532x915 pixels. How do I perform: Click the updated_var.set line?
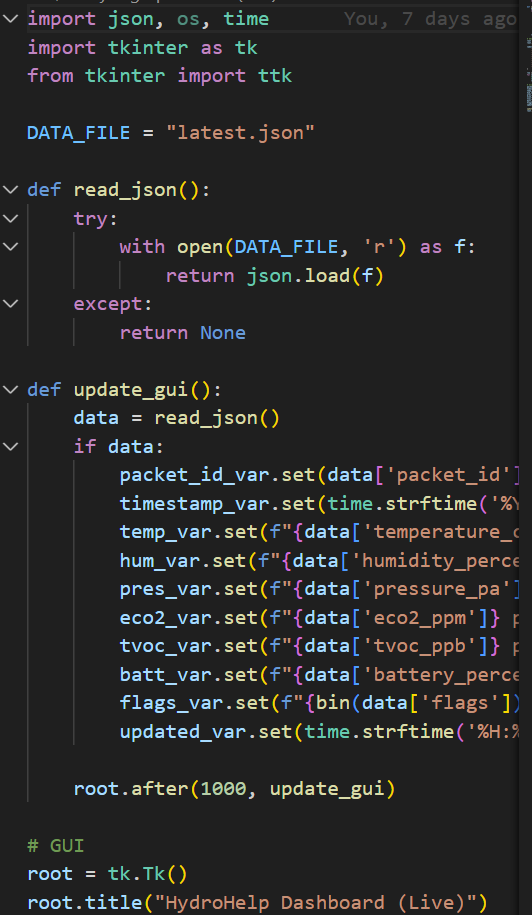pos(319,732)
